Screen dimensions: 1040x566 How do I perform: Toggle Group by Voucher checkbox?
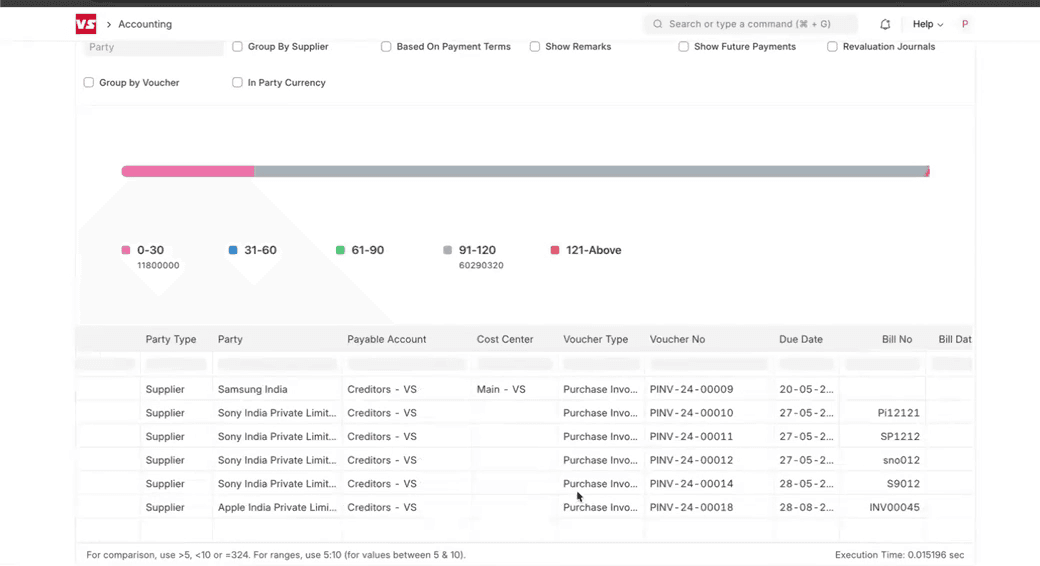89,82
